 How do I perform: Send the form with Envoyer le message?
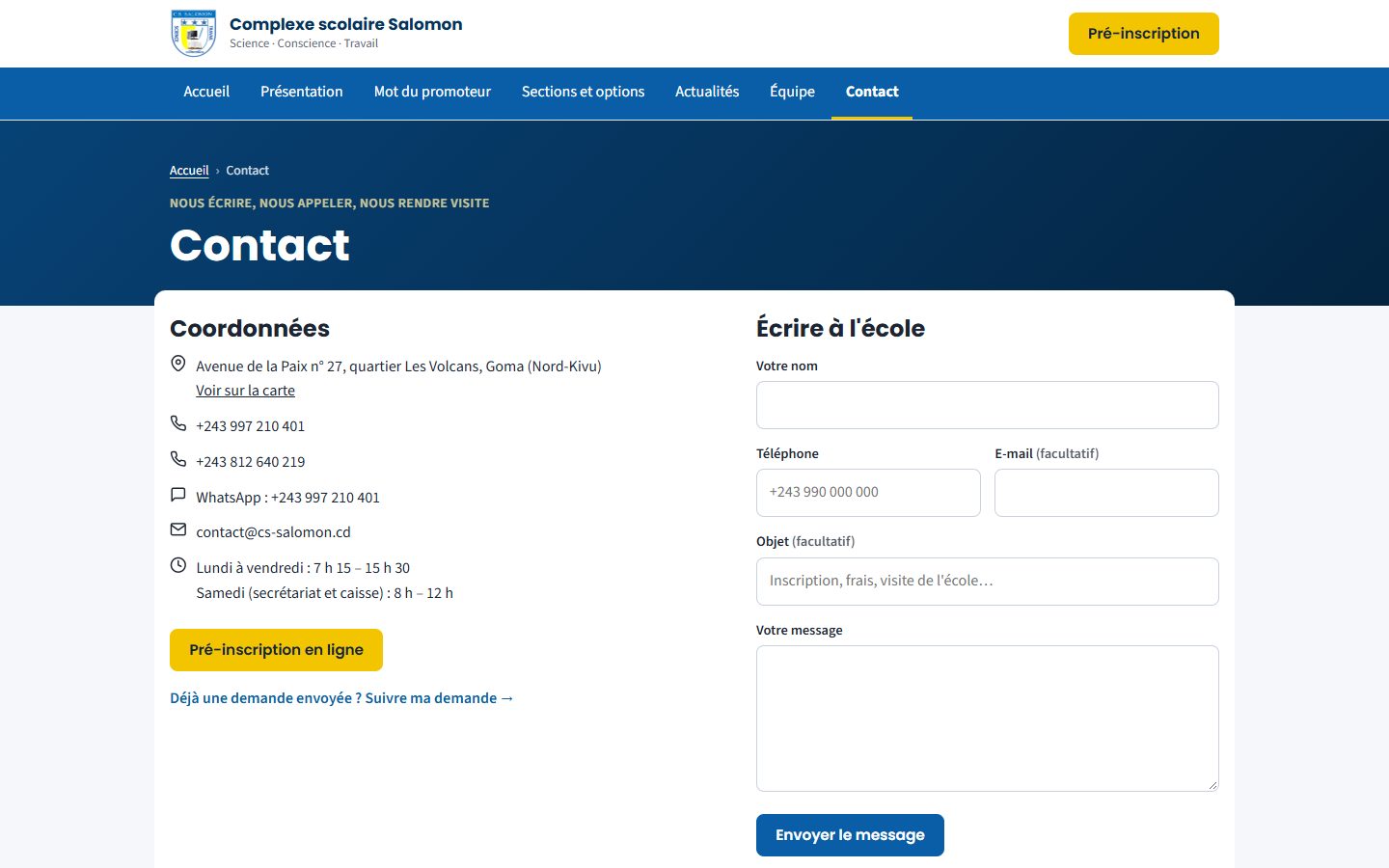point(850,835)
